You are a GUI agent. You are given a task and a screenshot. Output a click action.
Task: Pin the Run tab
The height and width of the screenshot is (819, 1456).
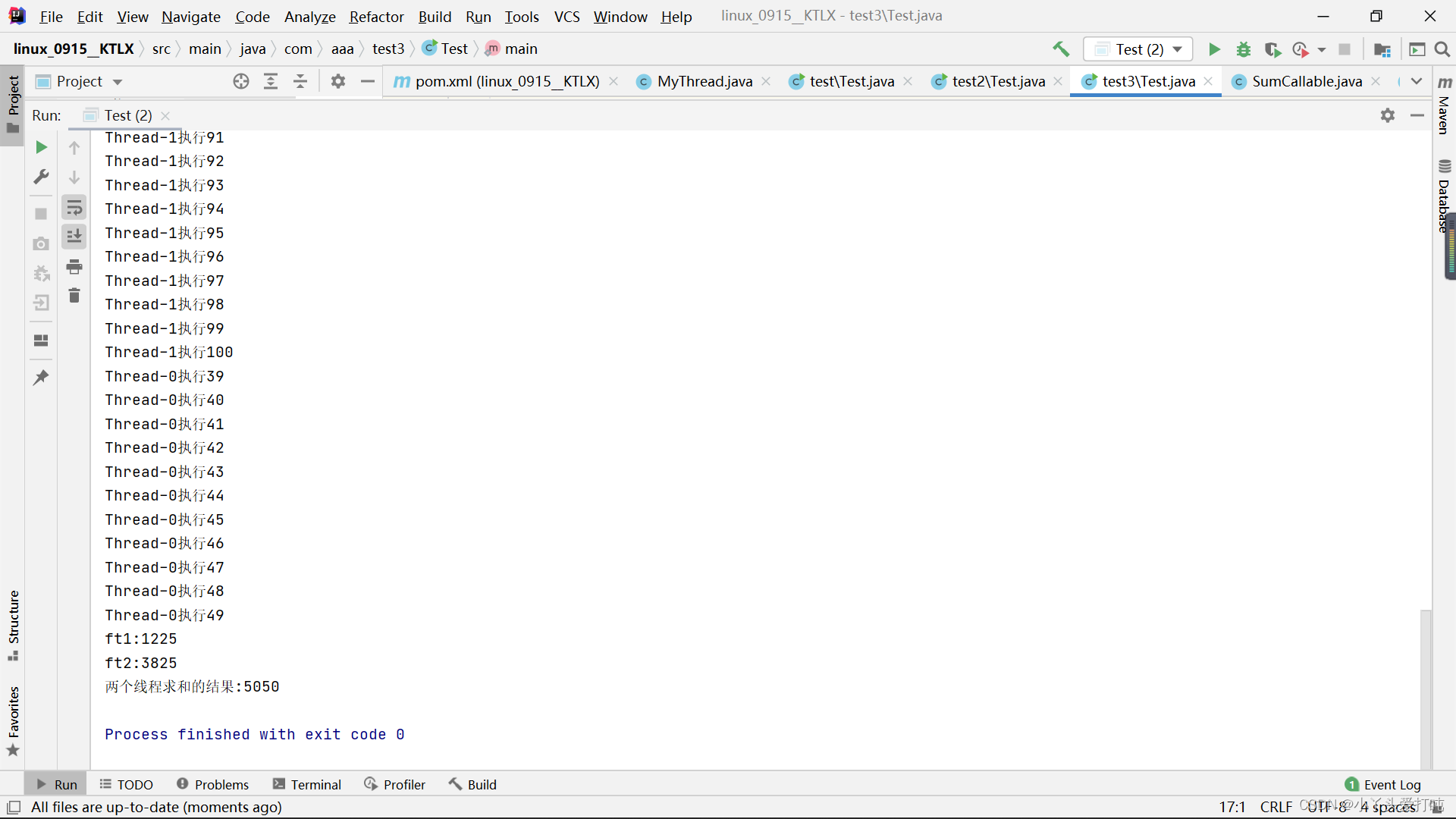[x=41, y=377]
